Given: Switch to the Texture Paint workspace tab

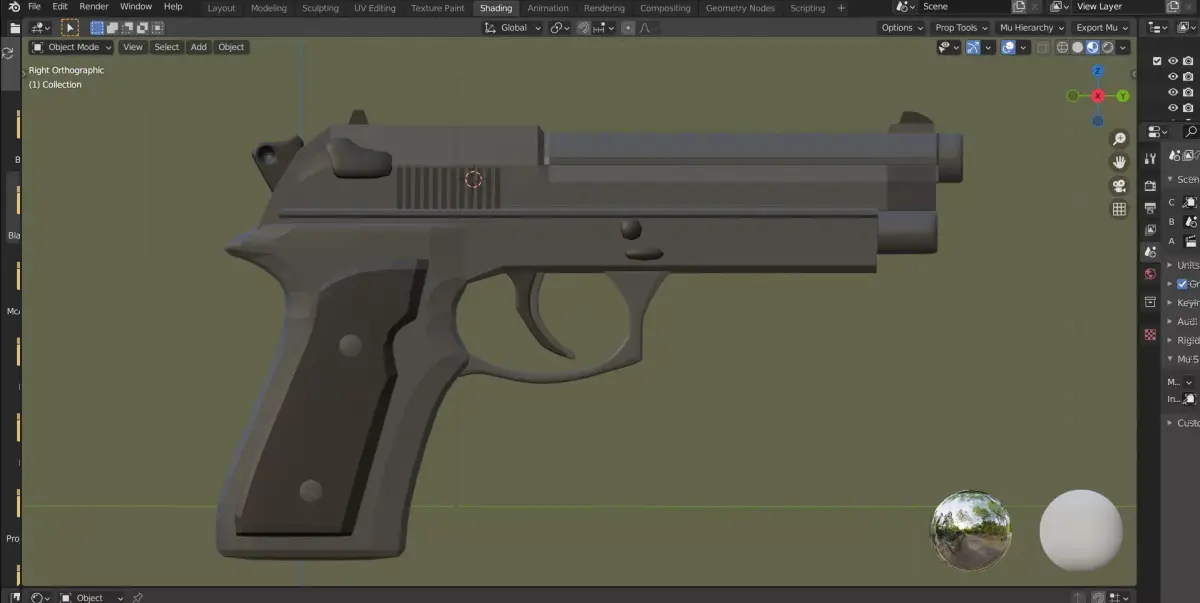Looking at the screenshot, I should [x=438, y=8].
